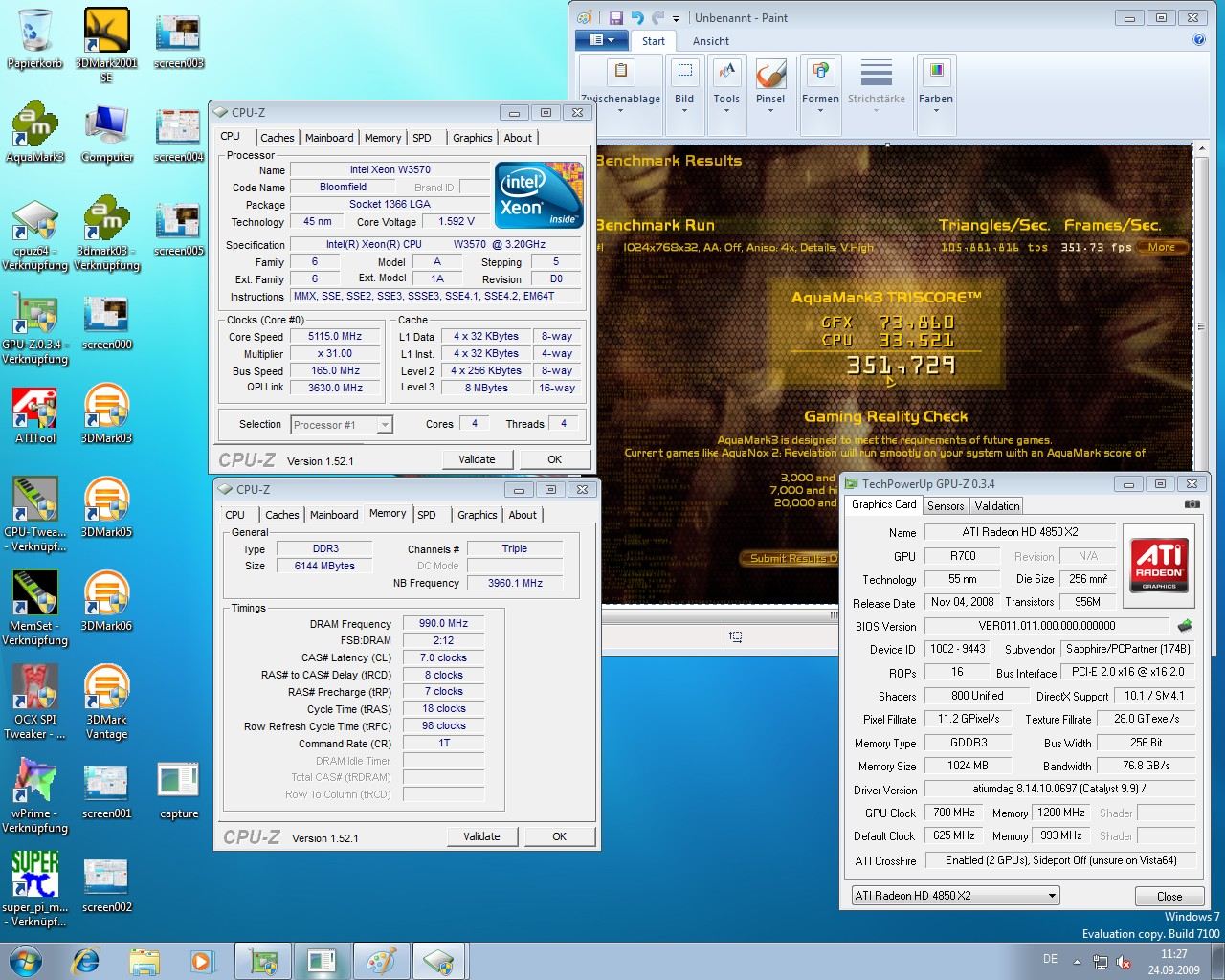Switch to the Start tab in Paint

(x=654, y=41)
